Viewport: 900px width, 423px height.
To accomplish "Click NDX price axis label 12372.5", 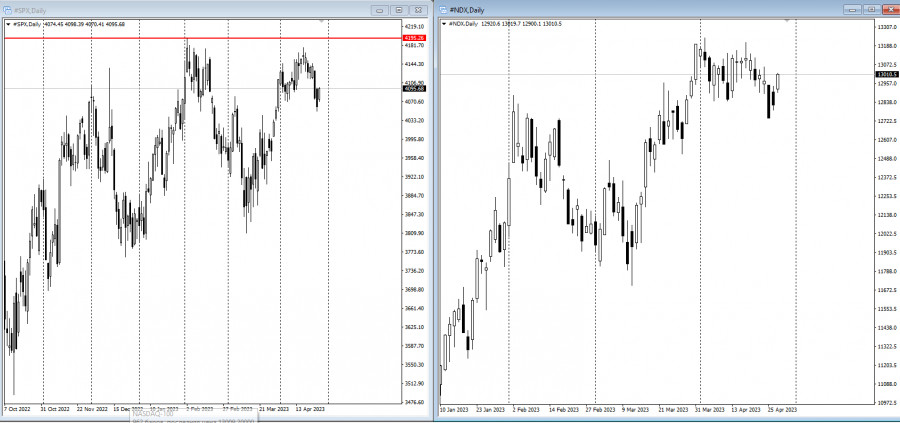I will 887,178.
